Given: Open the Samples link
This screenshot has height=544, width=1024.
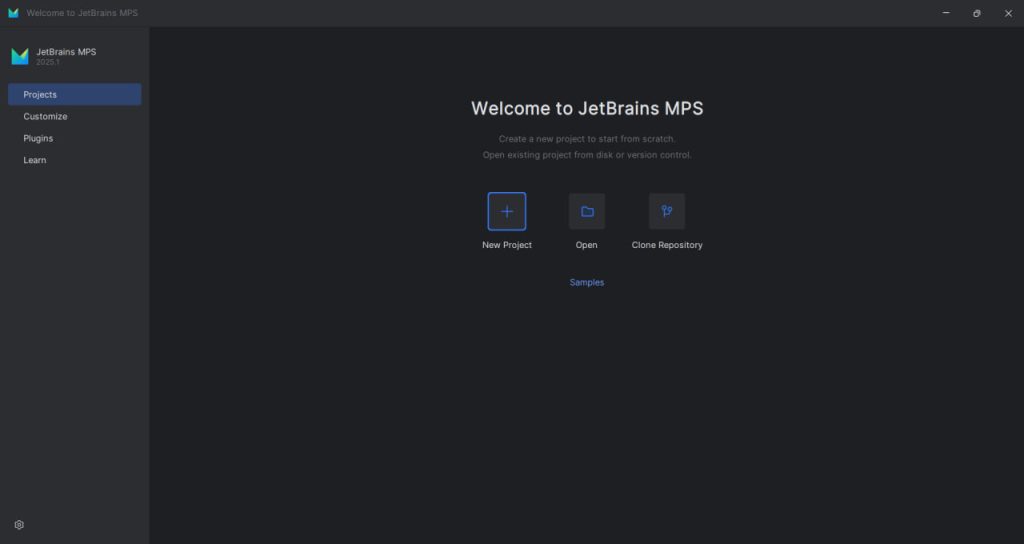Looking at the screenshot, I should [x=586, y=282].
